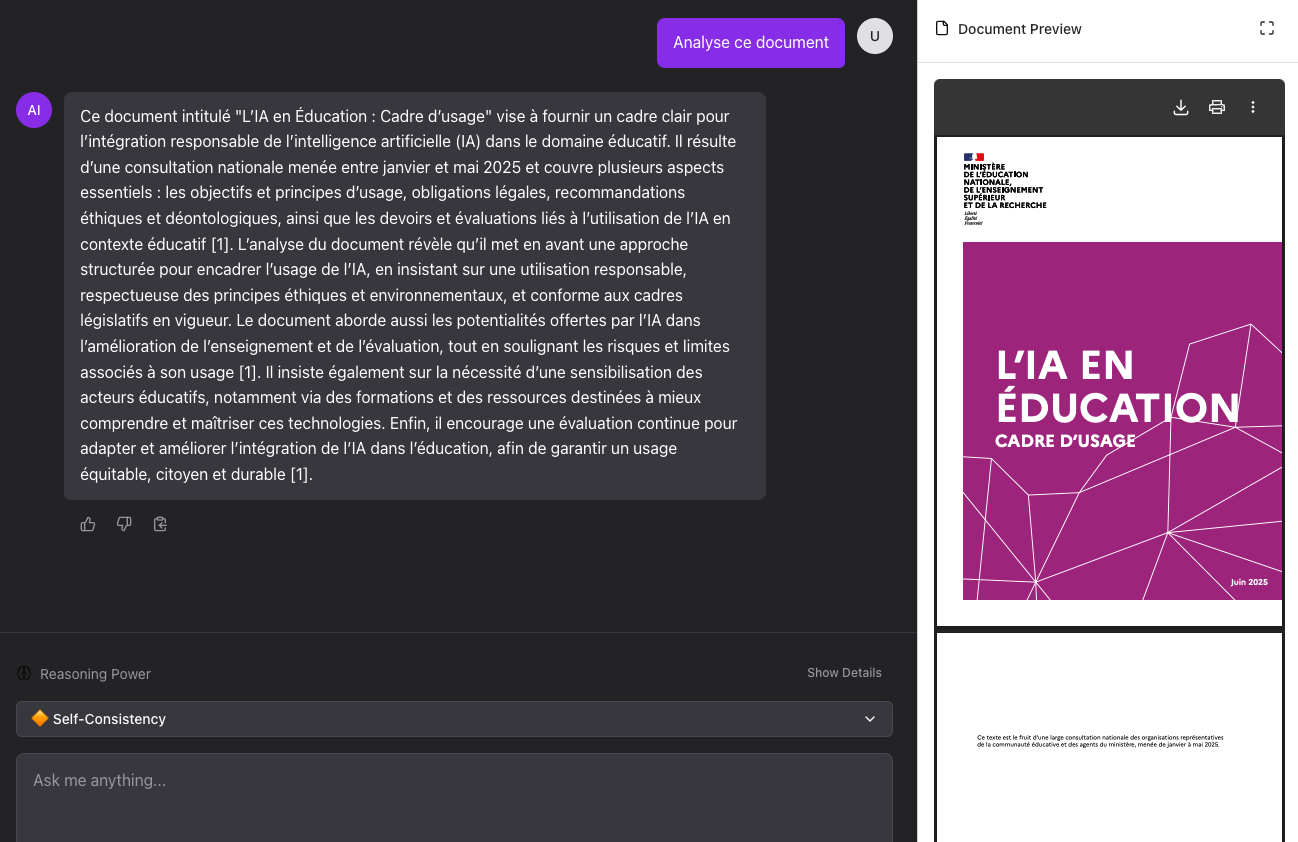The image size is (1298, 842).
Task: Open the Self-Consistency dropdown
Action: (454, 719)
